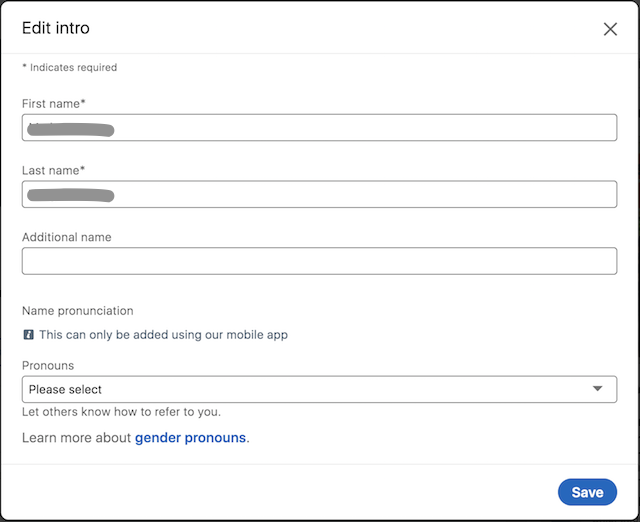640x522 pixels.
Task: Click the 'Pronouns' label
Action: [x=48, y=366]
